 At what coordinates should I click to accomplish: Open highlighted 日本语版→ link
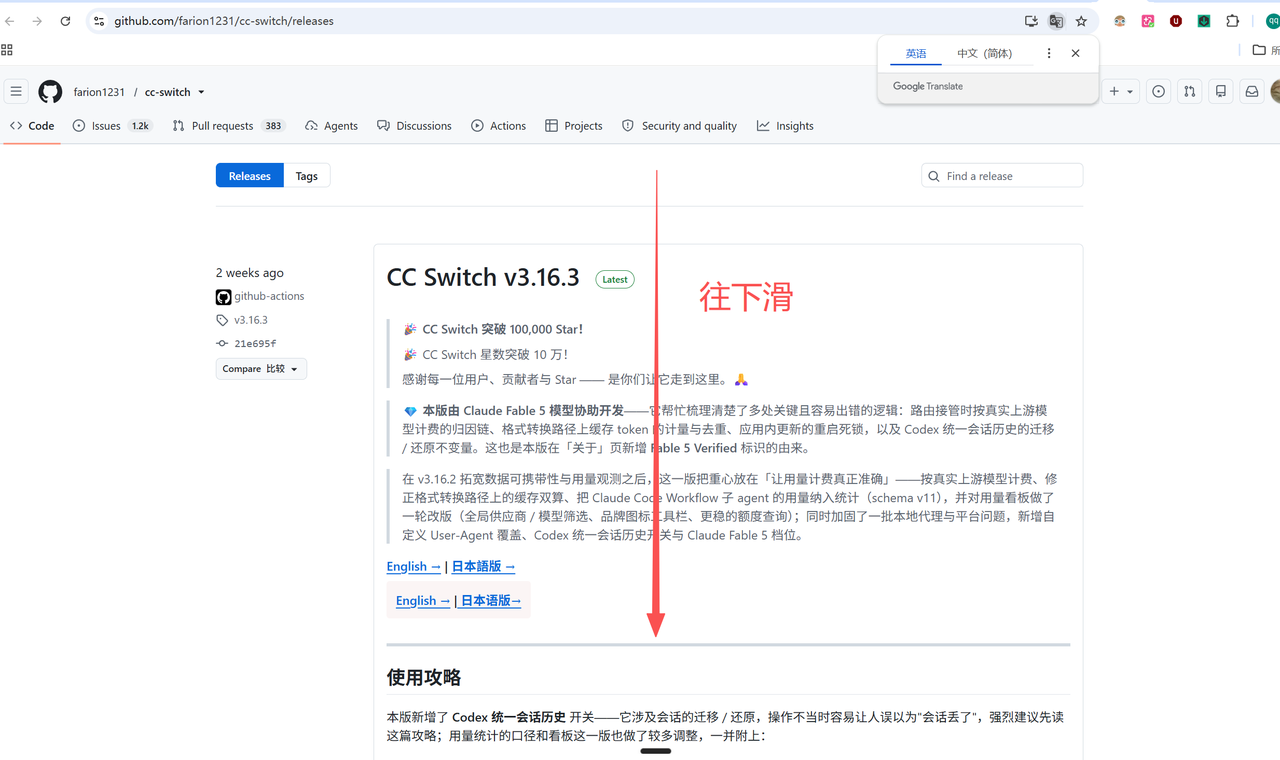491,601
